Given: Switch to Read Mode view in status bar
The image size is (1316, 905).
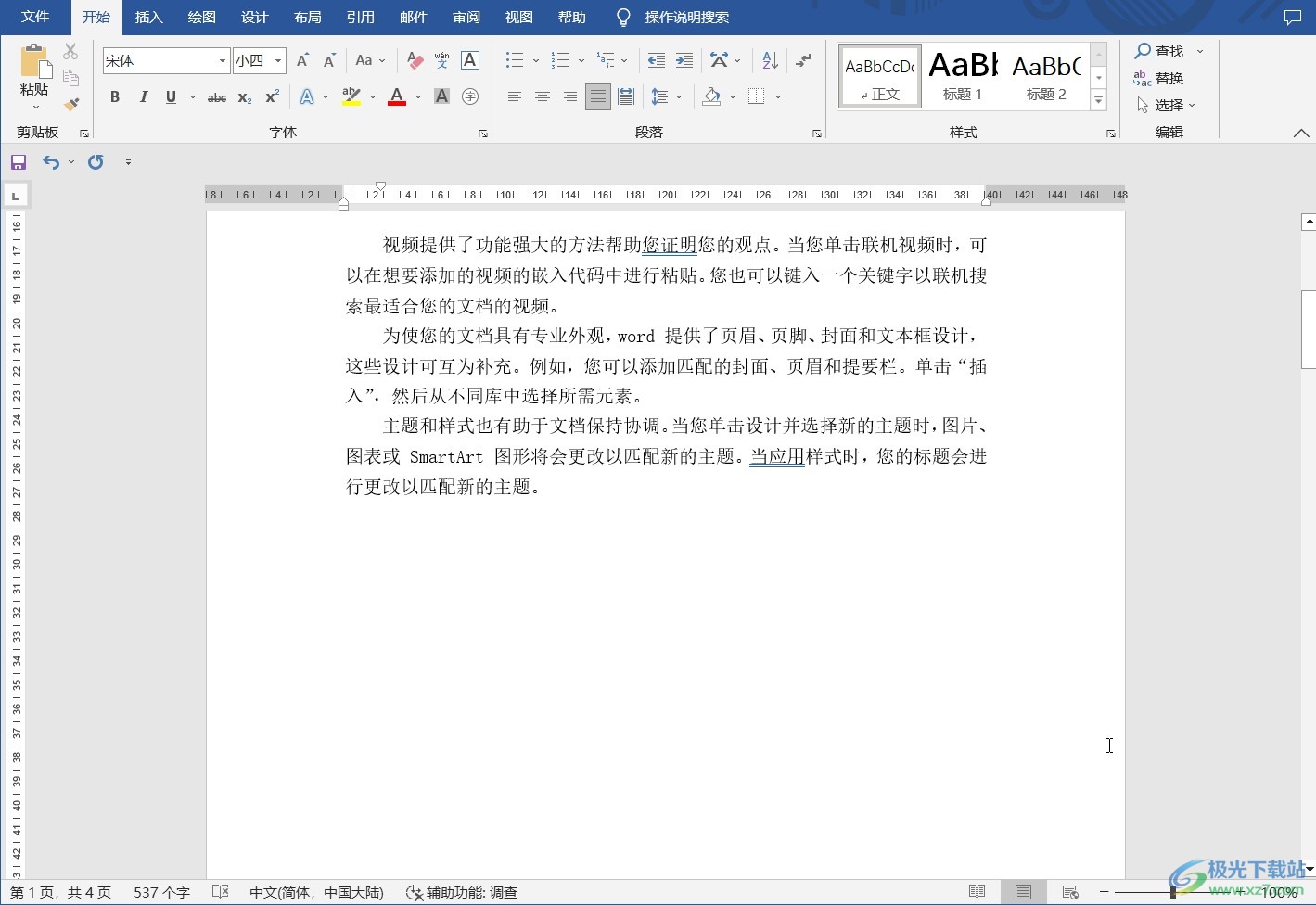Looking at the screenshot, I should [x=977, y=892].
